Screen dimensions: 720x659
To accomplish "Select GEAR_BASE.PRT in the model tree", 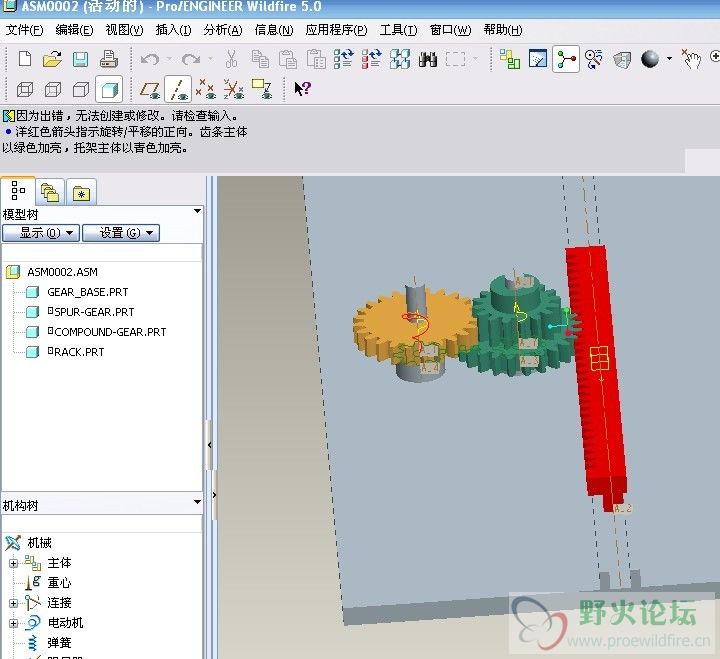I will pyautogui.click(x=88, y=292).
